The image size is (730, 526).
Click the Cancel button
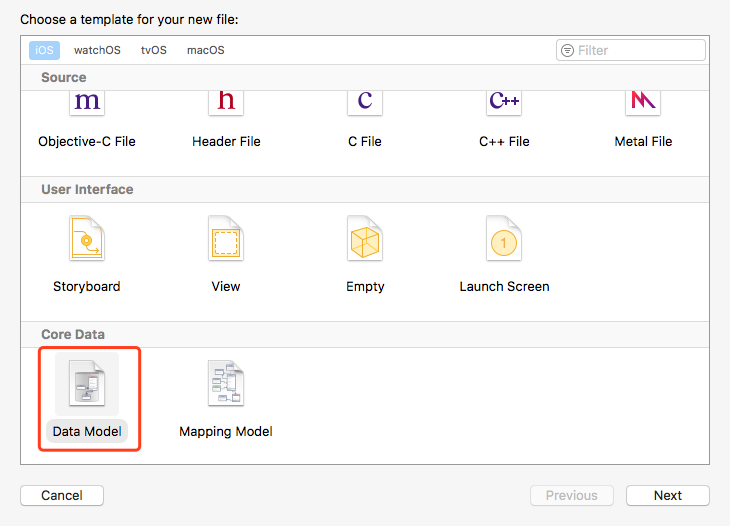coord(62,495)
